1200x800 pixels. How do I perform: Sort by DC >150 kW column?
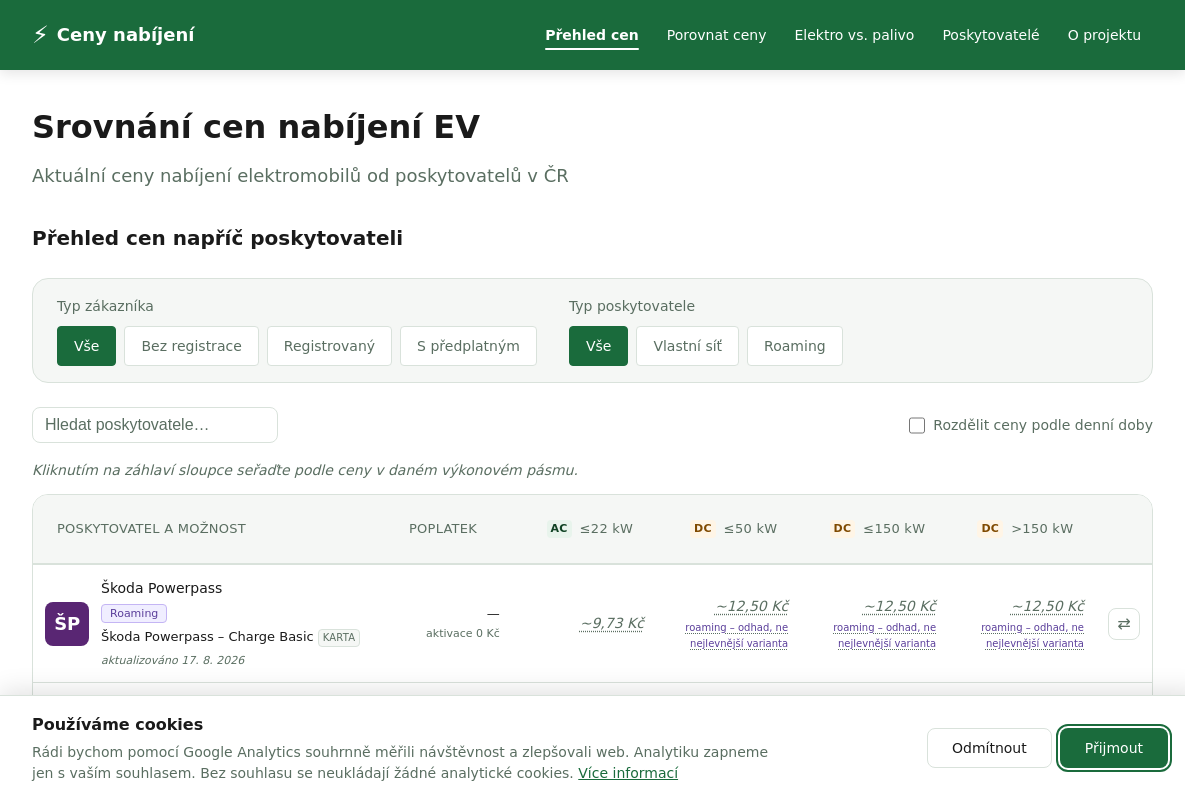(x=1025, y=529)
